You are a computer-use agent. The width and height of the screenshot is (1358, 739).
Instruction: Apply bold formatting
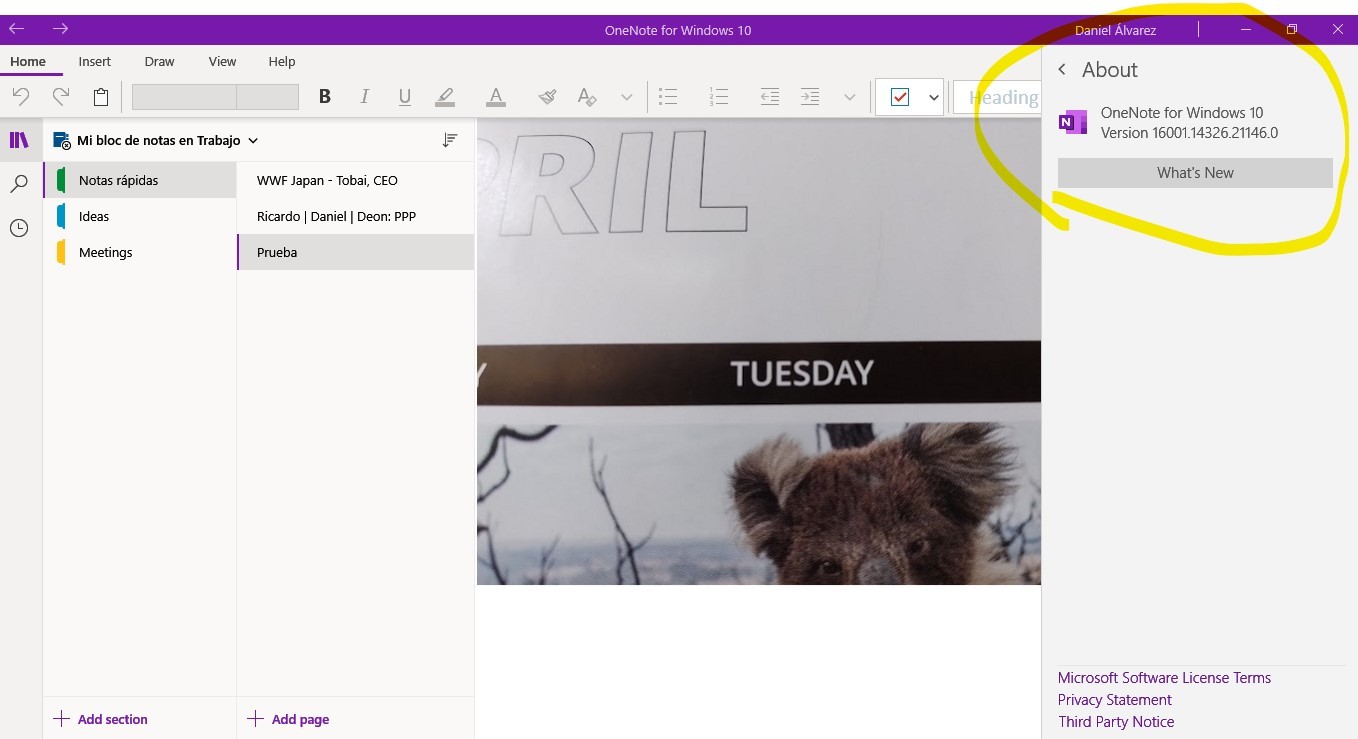point(324,97)
